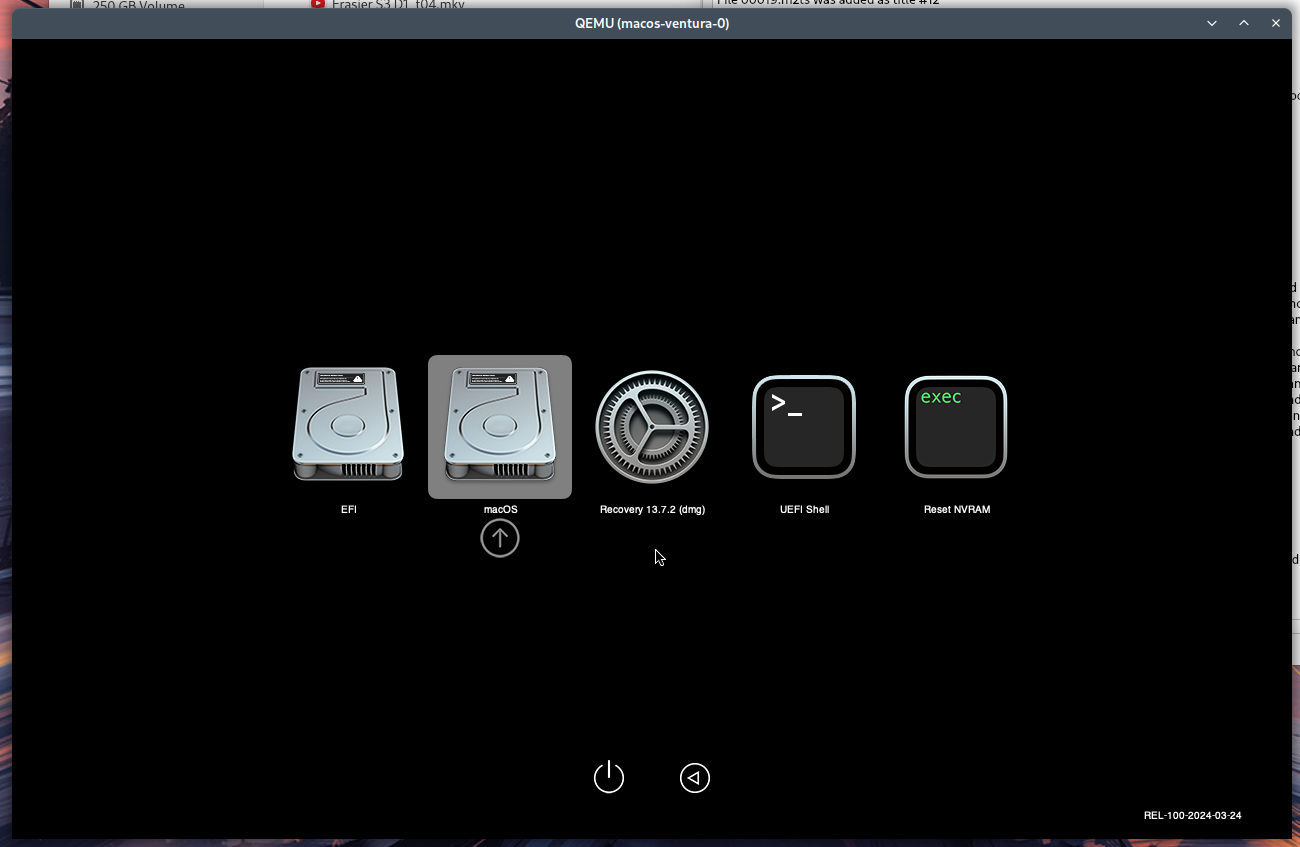Click the restart triangle icon
1300x847 pixels.
(x=695, y=778)
